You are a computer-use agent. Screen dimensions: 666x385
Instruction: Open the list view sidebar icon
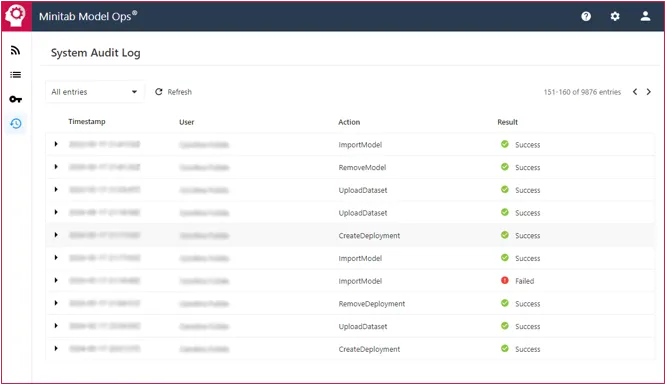point(15,75)
